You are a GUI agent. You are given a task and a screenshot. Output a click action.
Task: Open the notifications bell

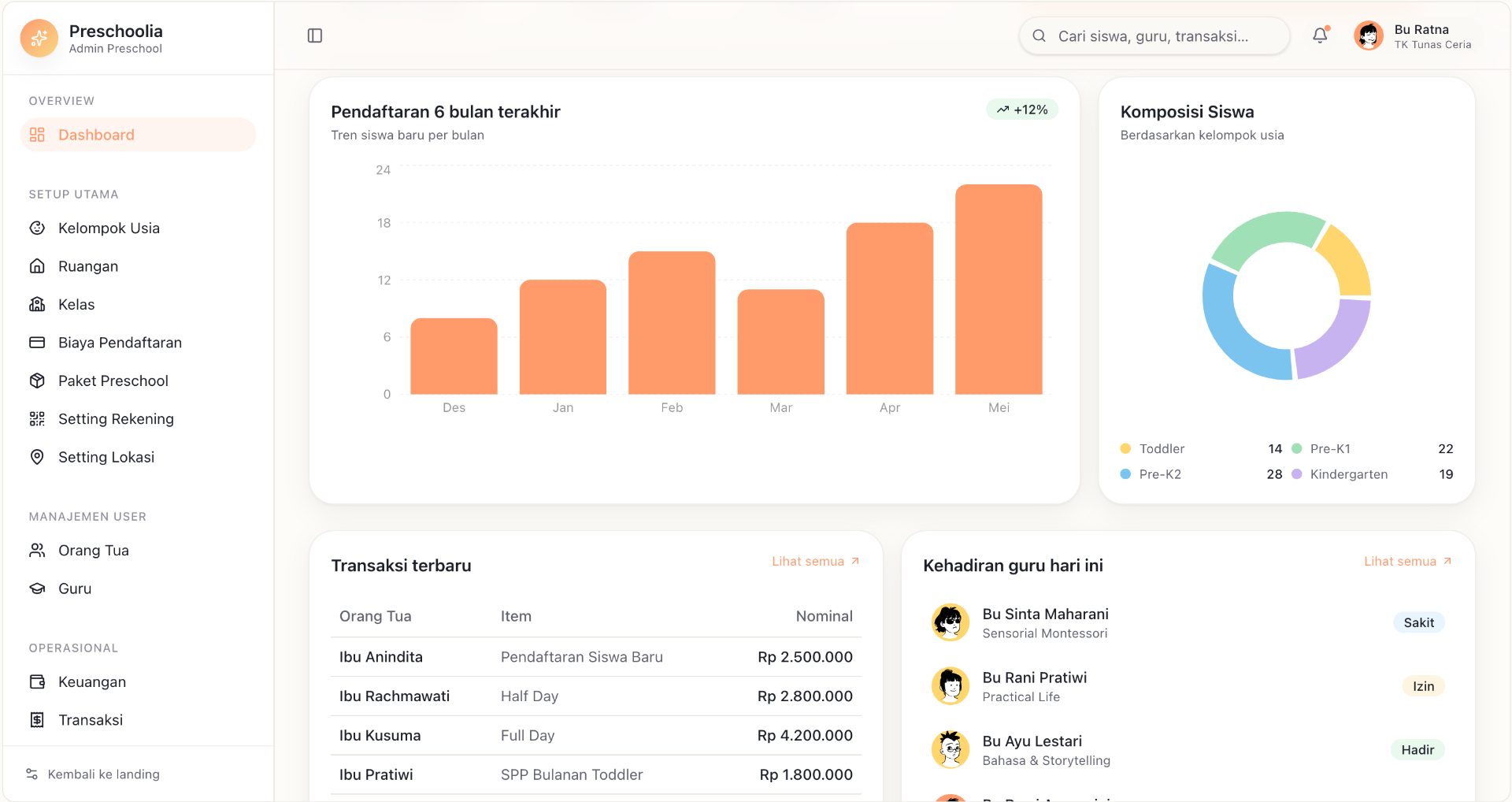(1320, 35)
